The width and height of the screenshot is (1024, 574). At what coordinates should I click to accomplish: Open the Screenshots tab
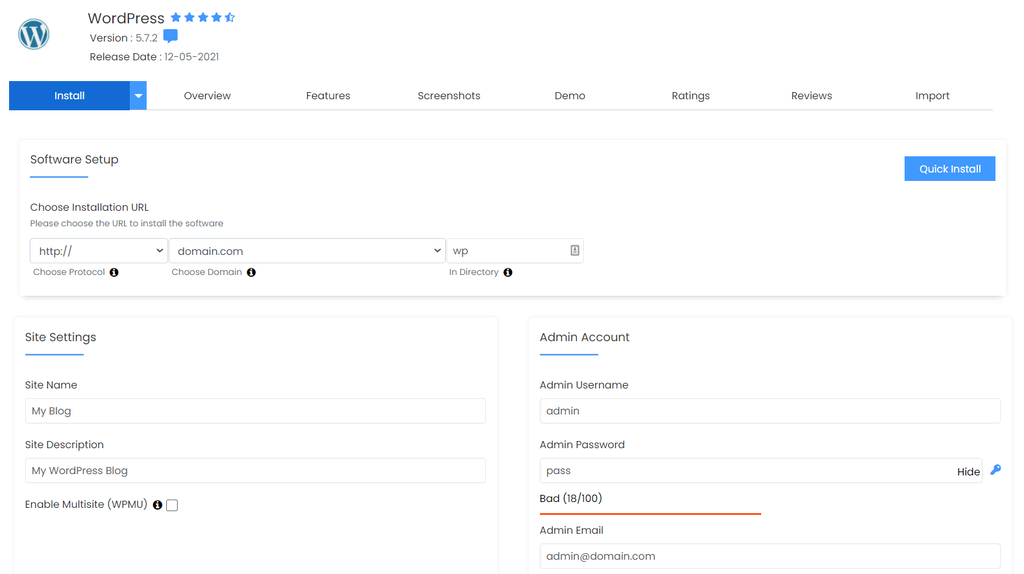(x=449, y=96)
